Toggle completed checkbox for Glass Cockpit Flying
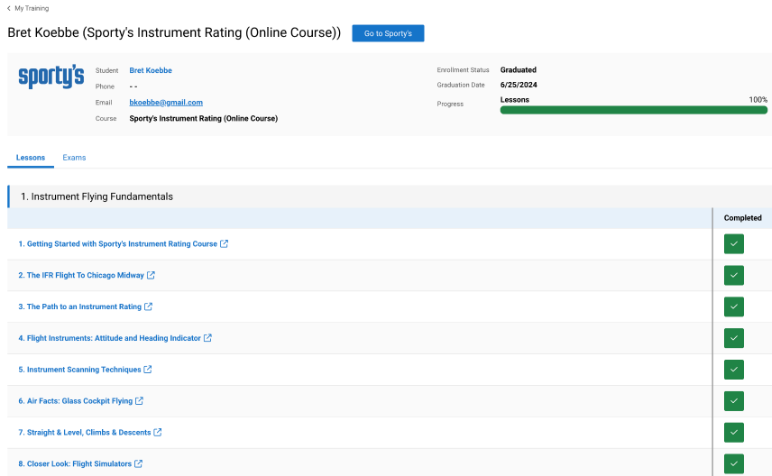 (734, 401)
